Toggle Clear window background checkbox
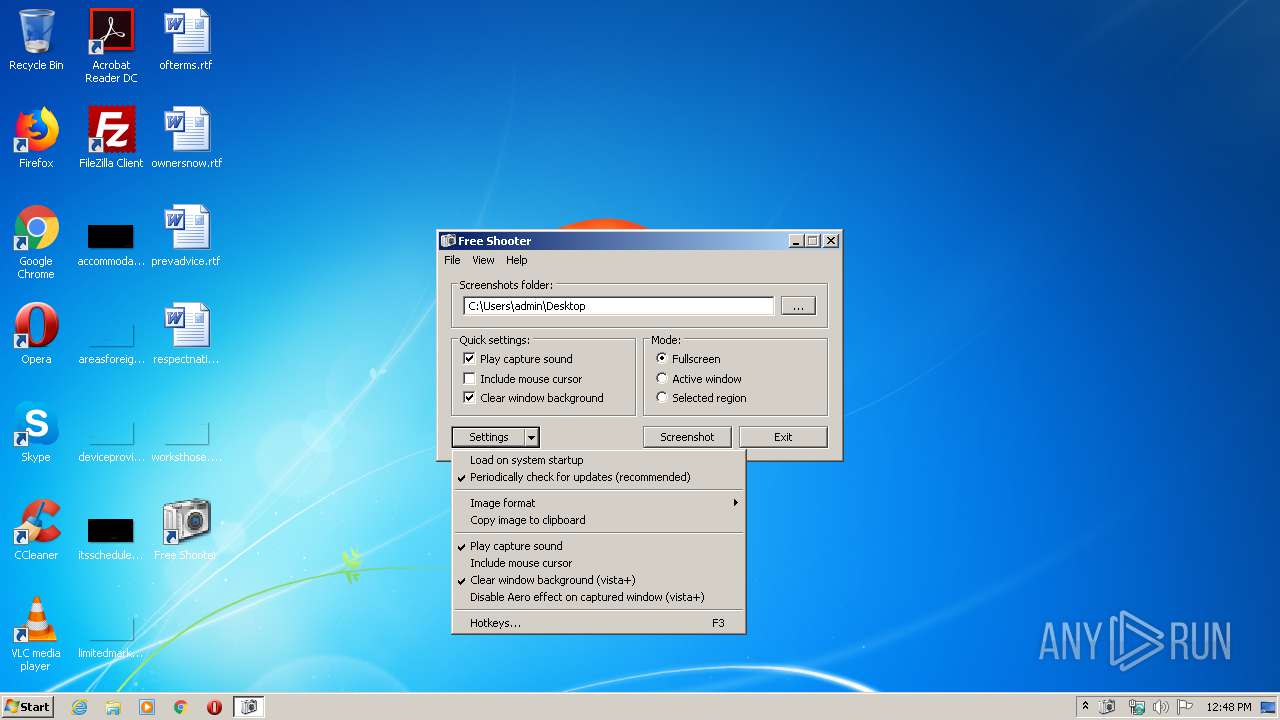This screenshot has width=1280, height=720. pos(533,398)
